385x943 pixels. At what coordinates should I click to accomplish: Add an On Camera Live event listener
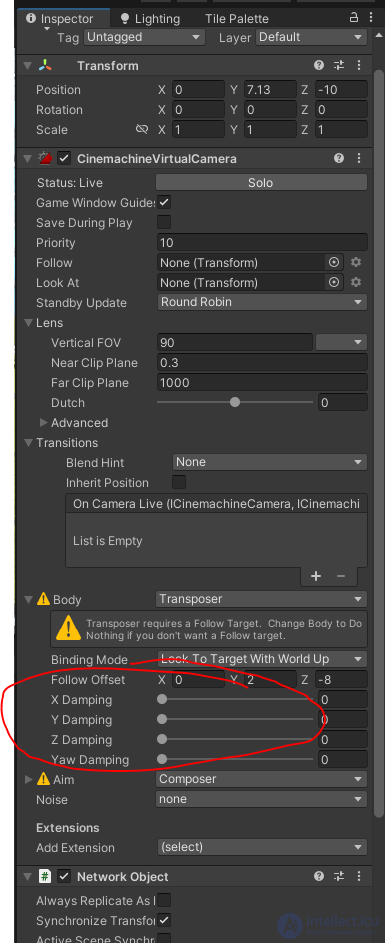tap(316, 576)
